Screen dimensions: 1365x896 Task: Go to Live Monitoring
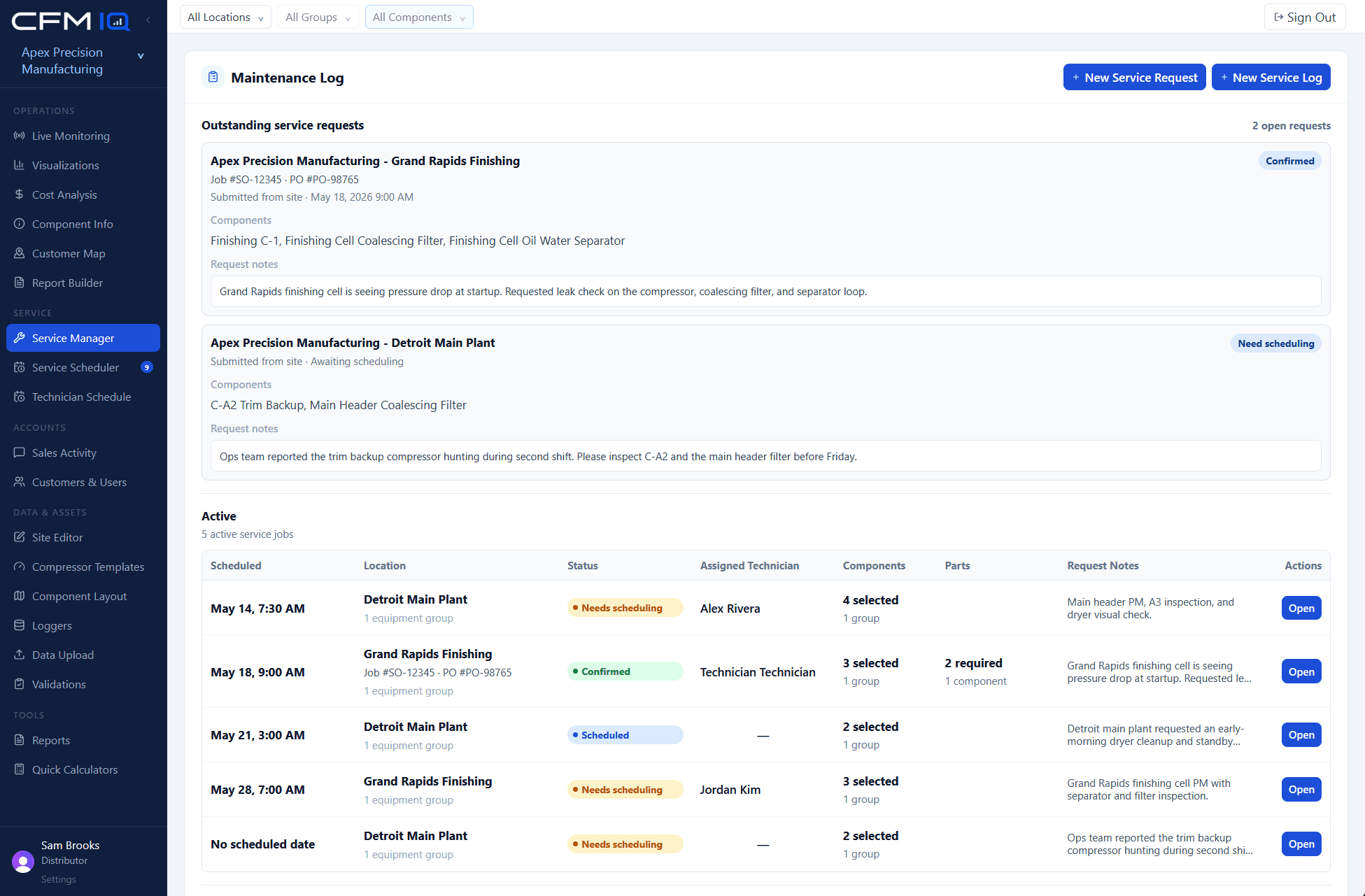(x=83, y=136)
